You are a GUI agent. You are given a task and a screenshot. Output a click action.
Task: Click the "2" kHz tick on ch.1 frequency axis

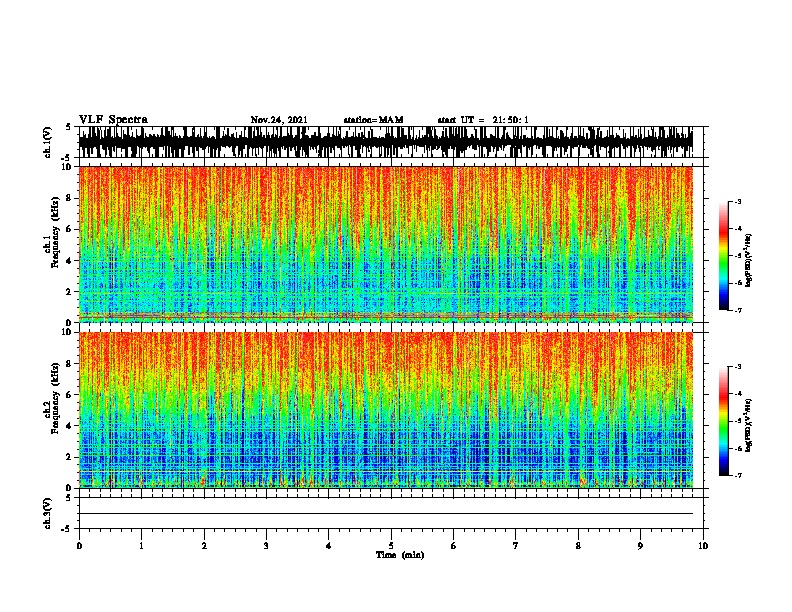tap(70, 292)
